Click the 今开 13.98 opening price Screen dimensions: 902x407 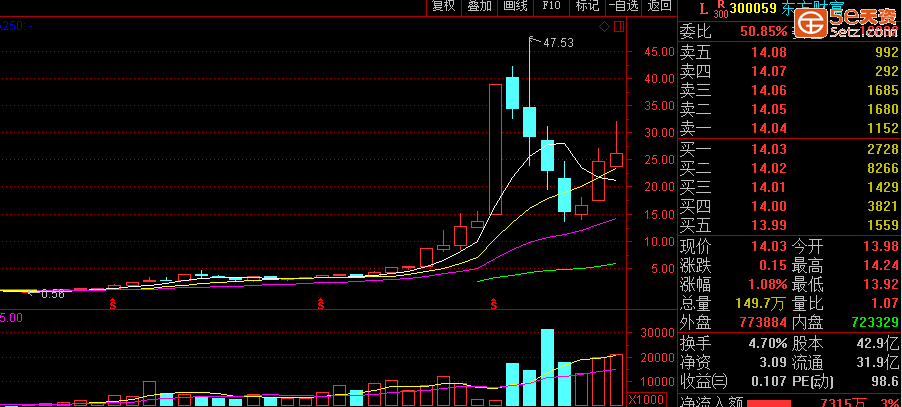[x=882, y=247]
